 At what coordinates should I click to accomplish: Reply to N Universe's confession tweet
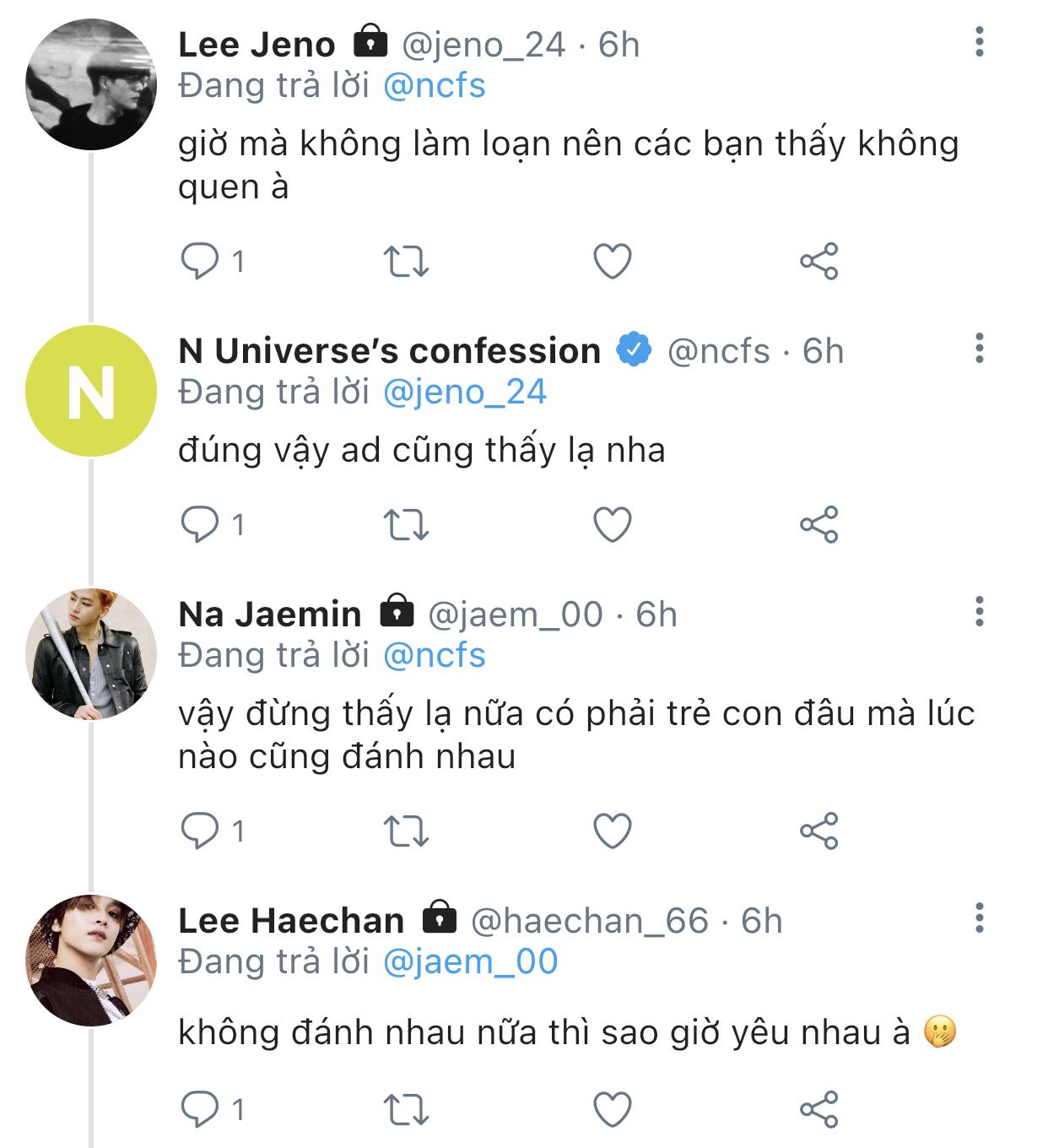[x=200, y=524]
